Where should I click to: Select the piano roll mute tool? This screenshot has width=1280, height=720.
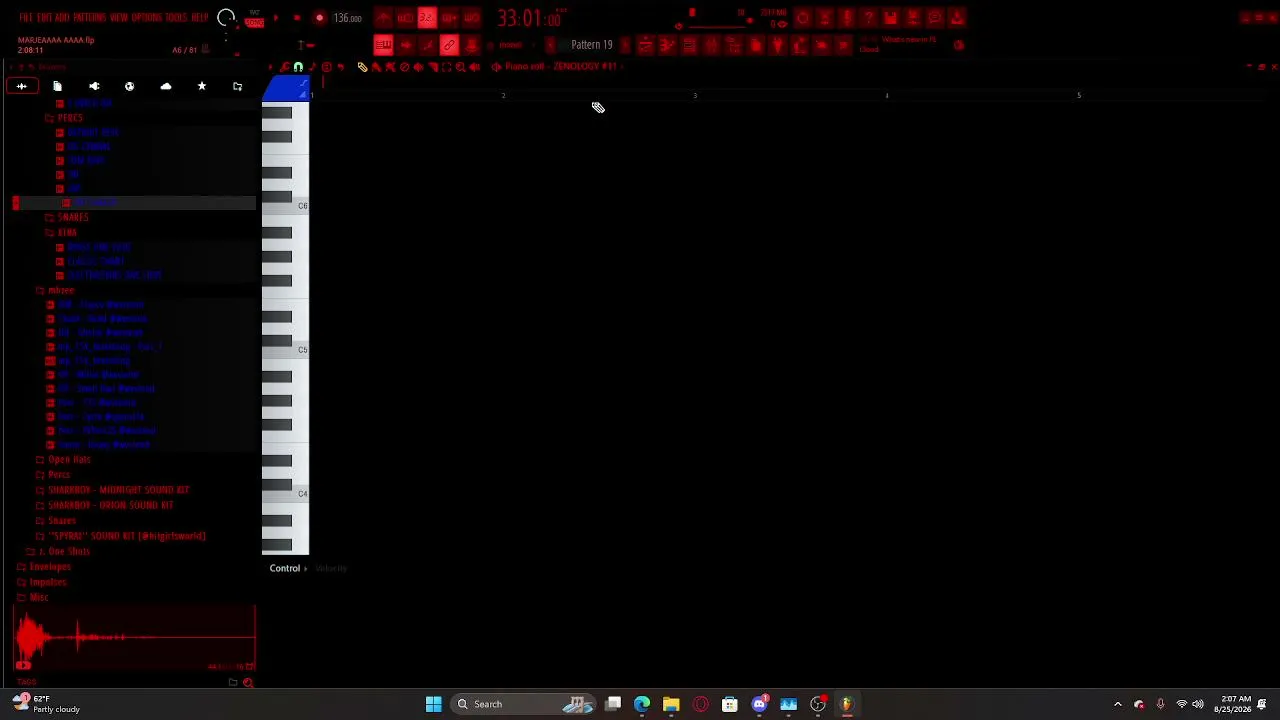pyautogui.click(x=419, y=67)
